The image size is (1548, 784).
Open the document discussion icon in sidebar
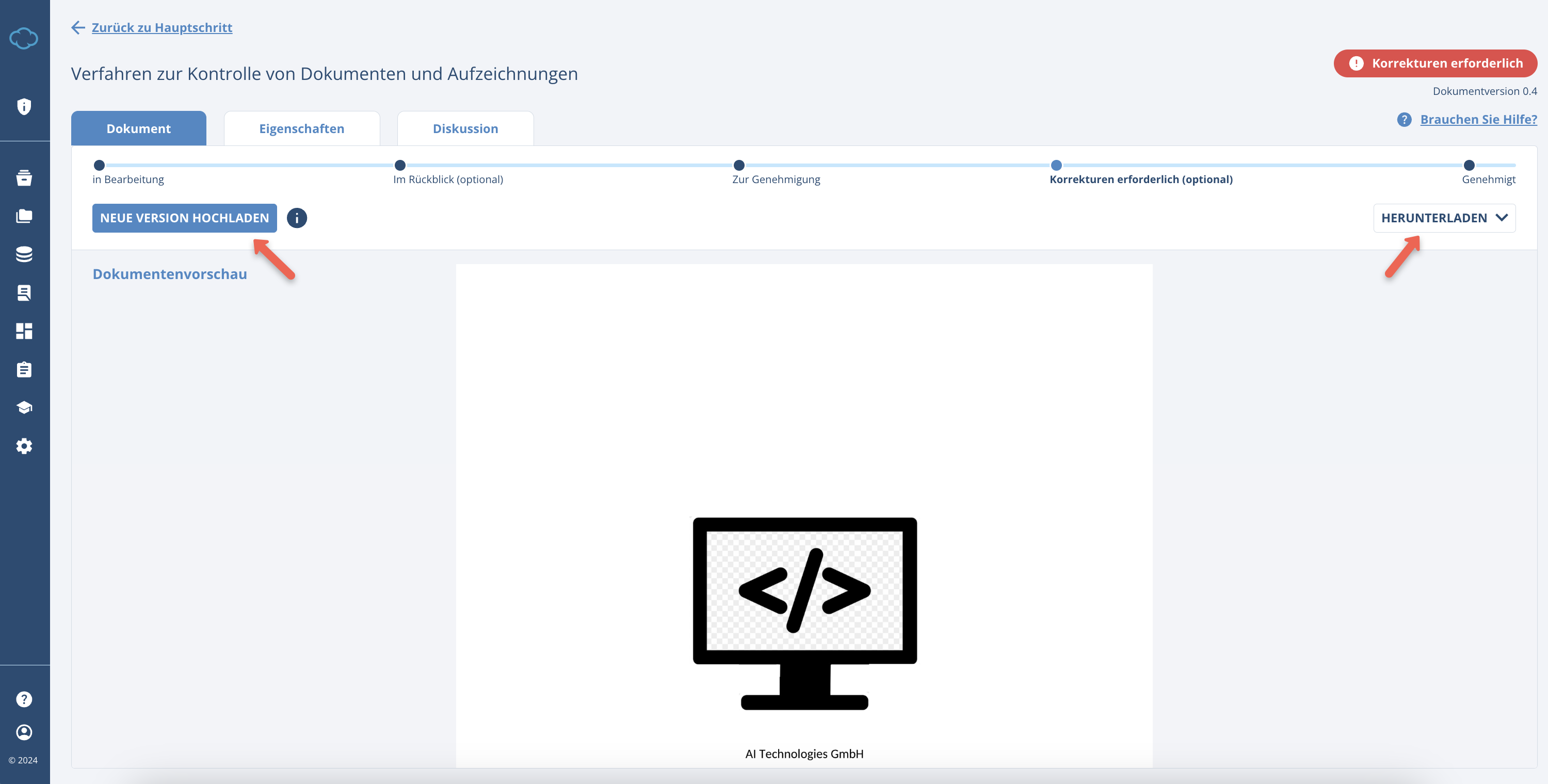tap(24, 293)
